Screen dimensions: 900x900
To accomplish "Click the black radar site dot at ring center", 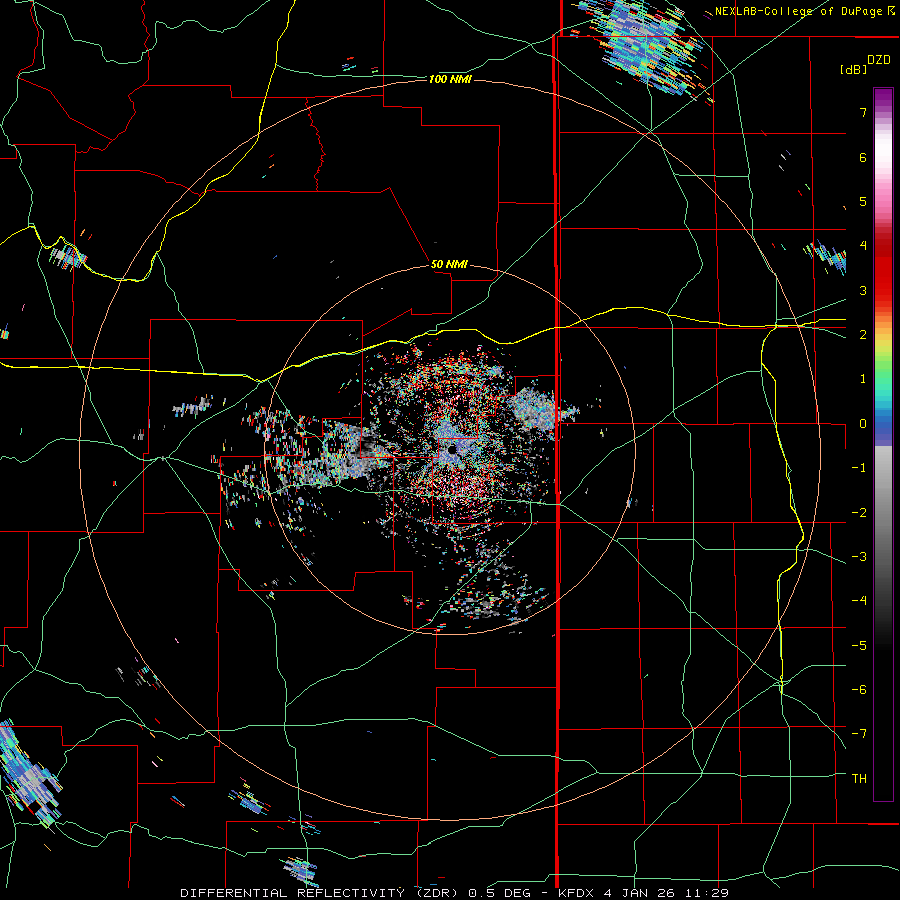I will pyautogui.click(x=452, y=450).
